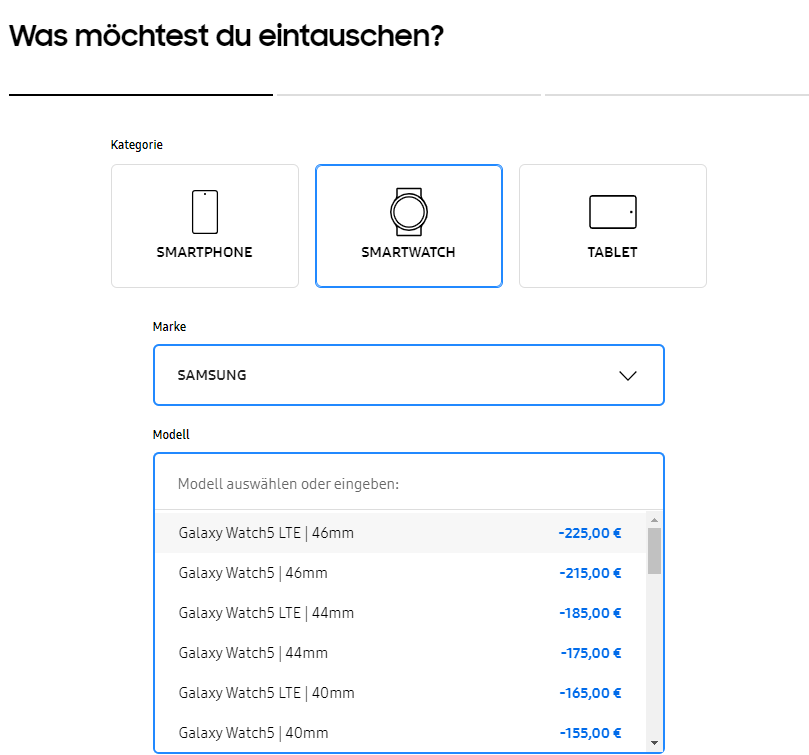
Task: Click scroll up arrow in model list
Action: click(x=654, y=520)
